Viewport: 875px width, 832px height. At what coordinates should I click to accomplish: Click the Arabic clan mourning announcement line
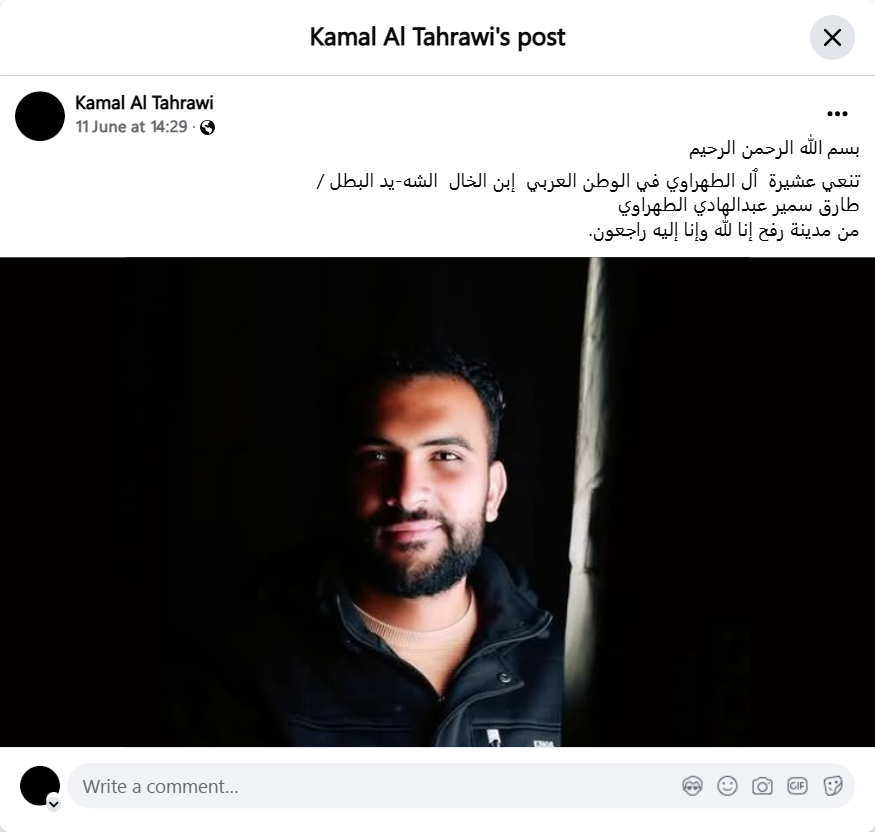588,181
